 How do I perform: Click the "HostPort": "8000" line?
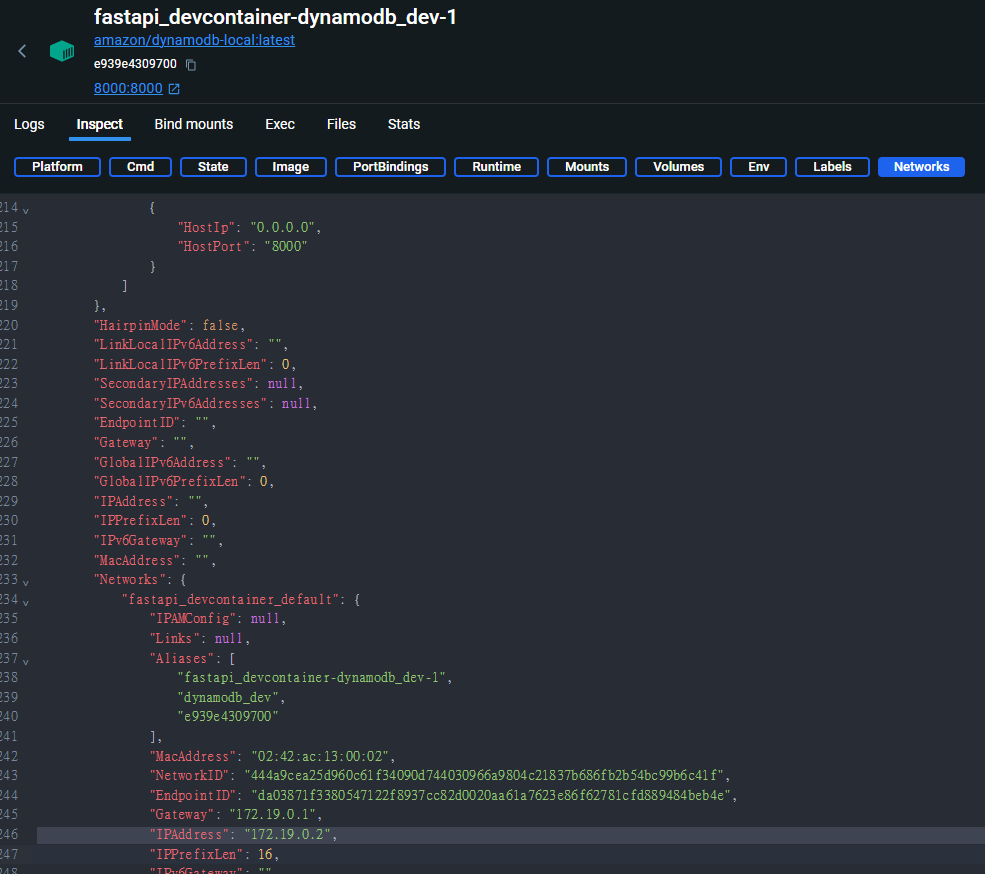(x=242, y=247)
